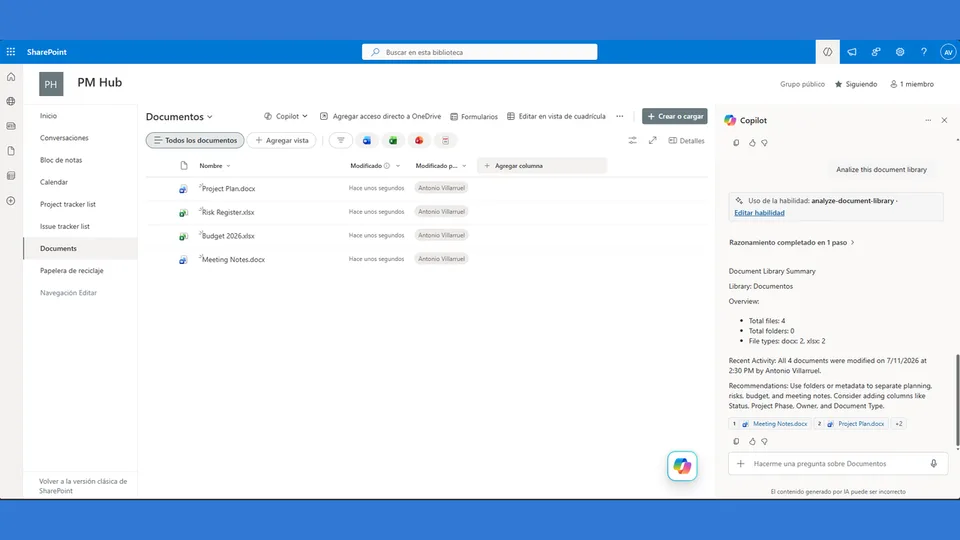Open the 'Modificado p...' column header menu
The width and height of the screenshot is (960, 540).
pos(441,166)
